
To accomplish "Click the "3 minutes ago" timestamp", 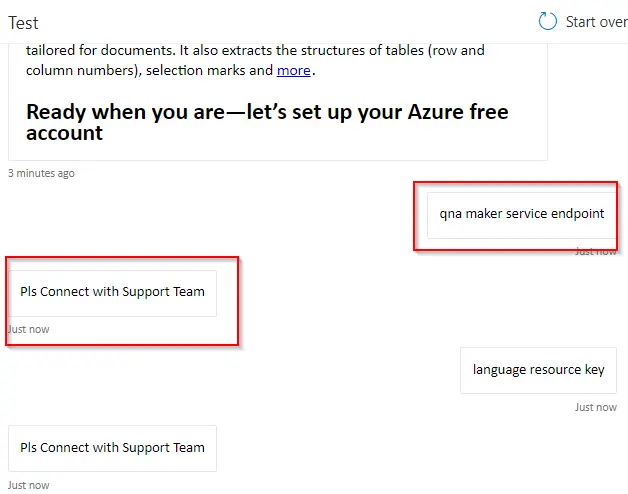I will pyautogui.click(x=41, y=173).
